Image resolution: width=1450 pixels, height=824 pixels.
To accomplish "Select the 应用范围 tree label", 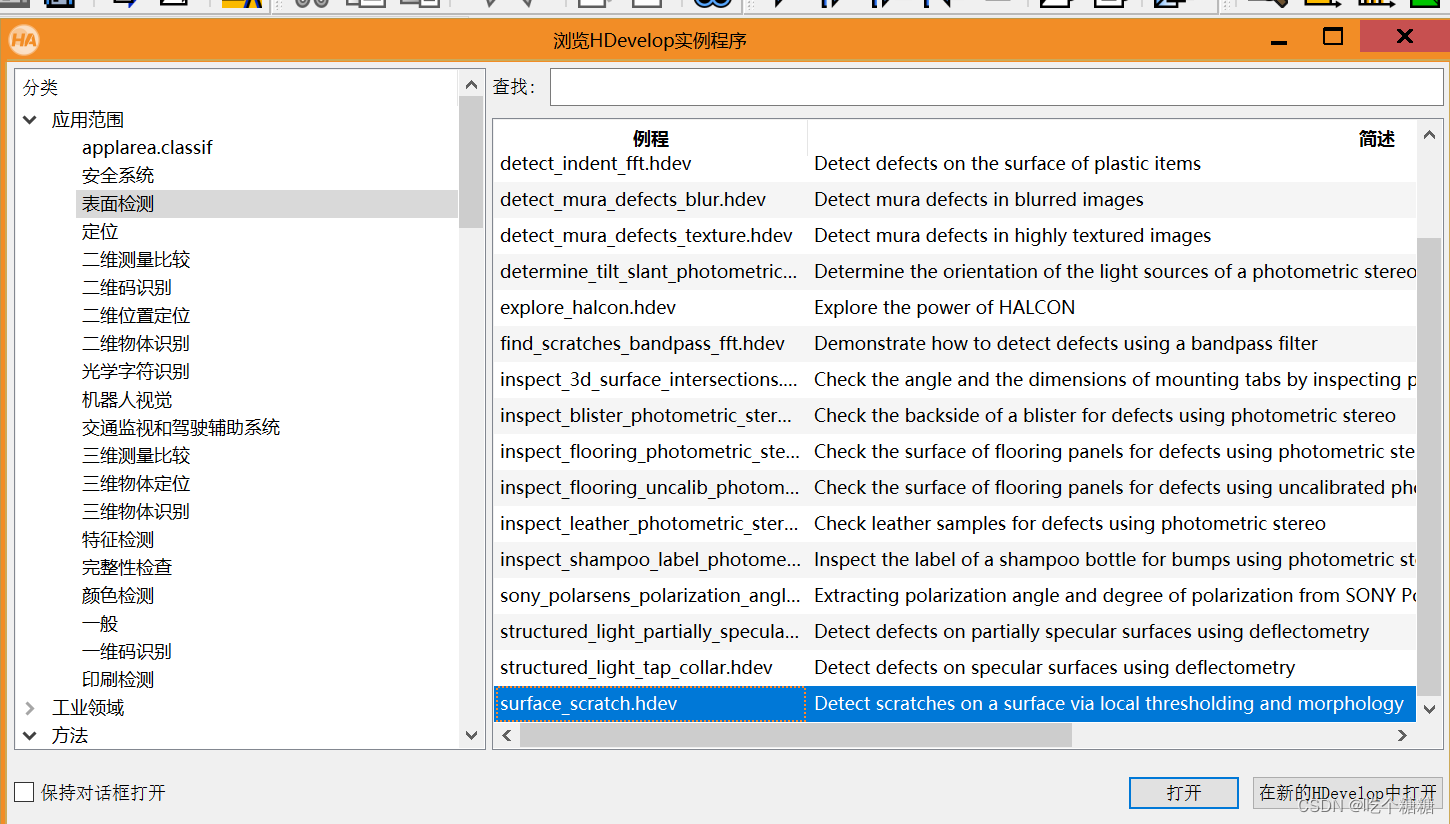I will (88, 120).
